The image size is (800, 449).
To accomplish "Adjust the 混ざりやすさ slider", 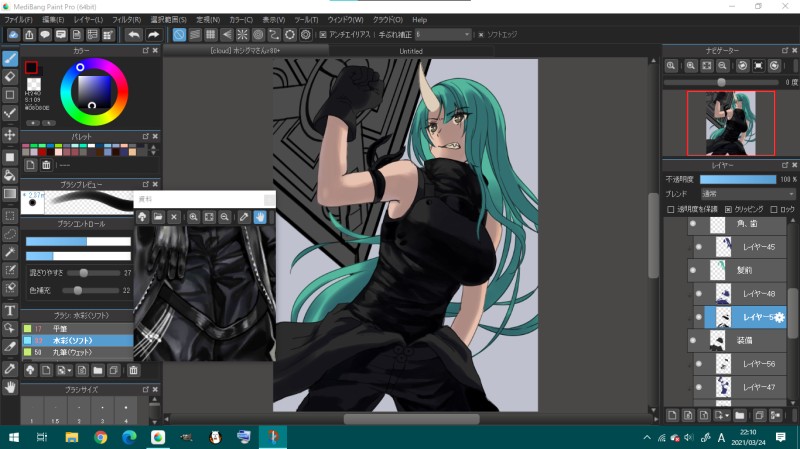I will click(94, 273).
